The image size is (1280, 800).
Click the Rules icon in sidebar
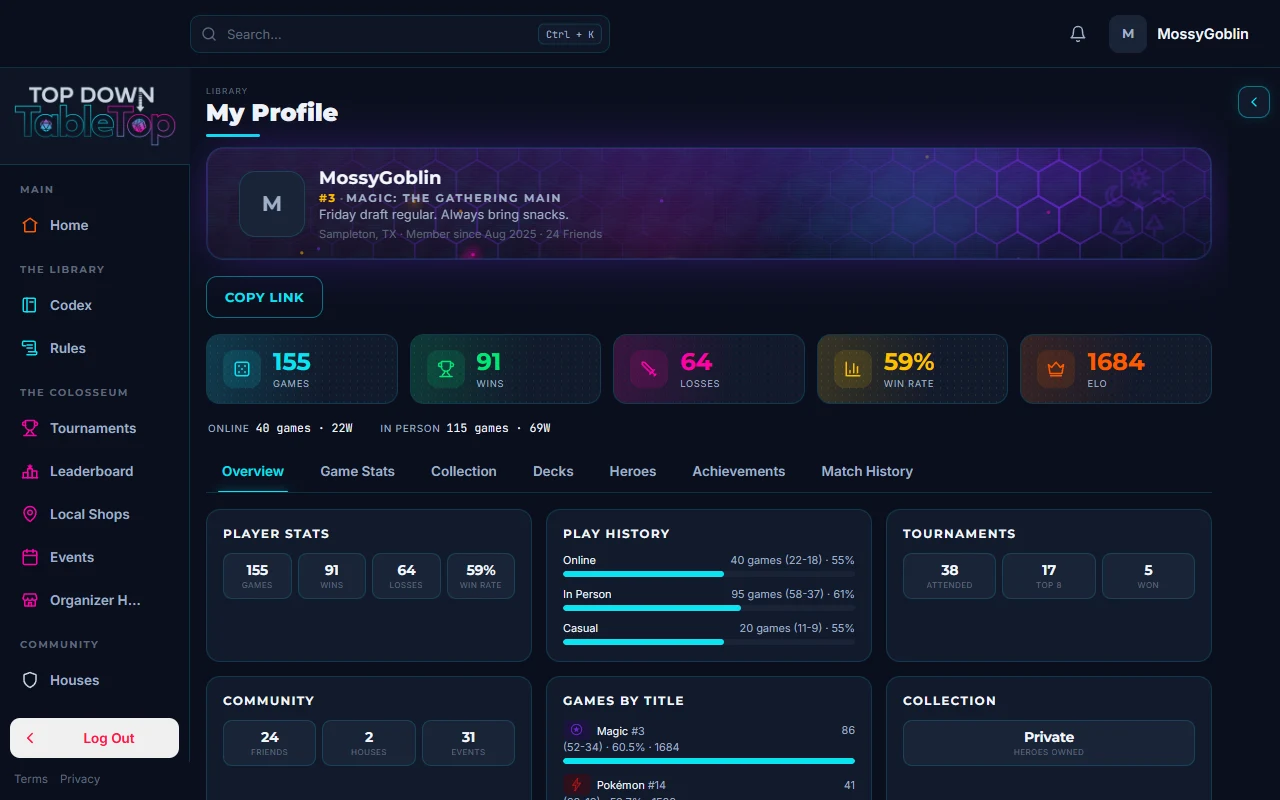coord(30,348)
